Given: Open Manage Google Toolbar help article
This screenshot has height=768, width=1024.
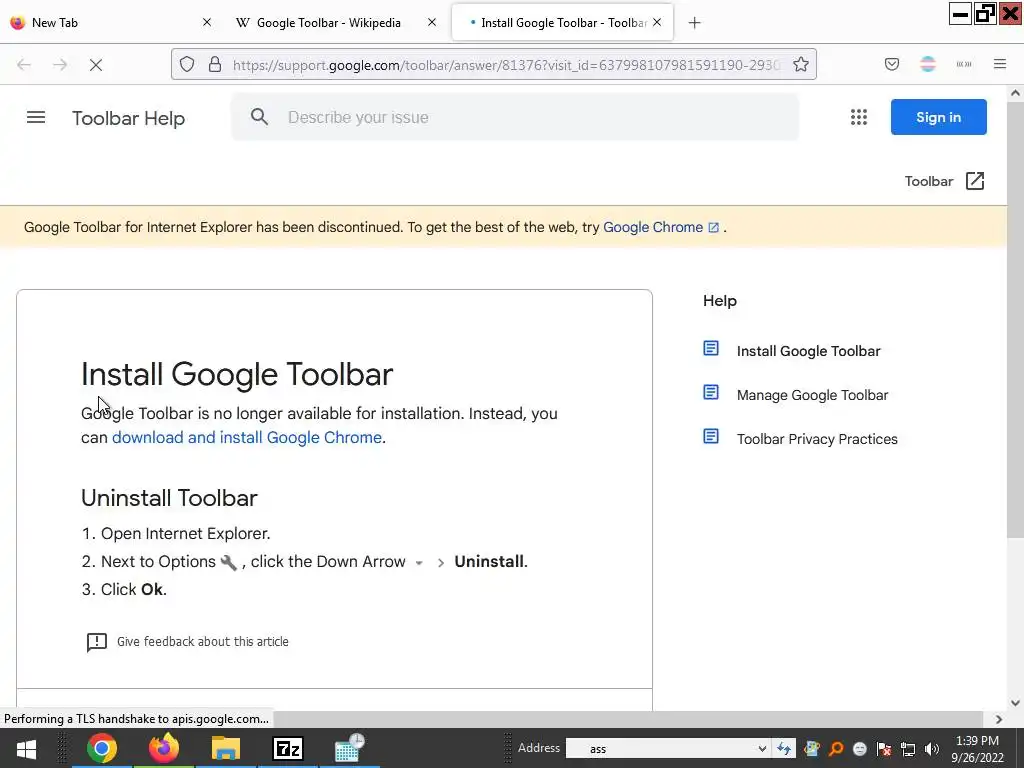Looking at the screenshot, I should 812,395.
